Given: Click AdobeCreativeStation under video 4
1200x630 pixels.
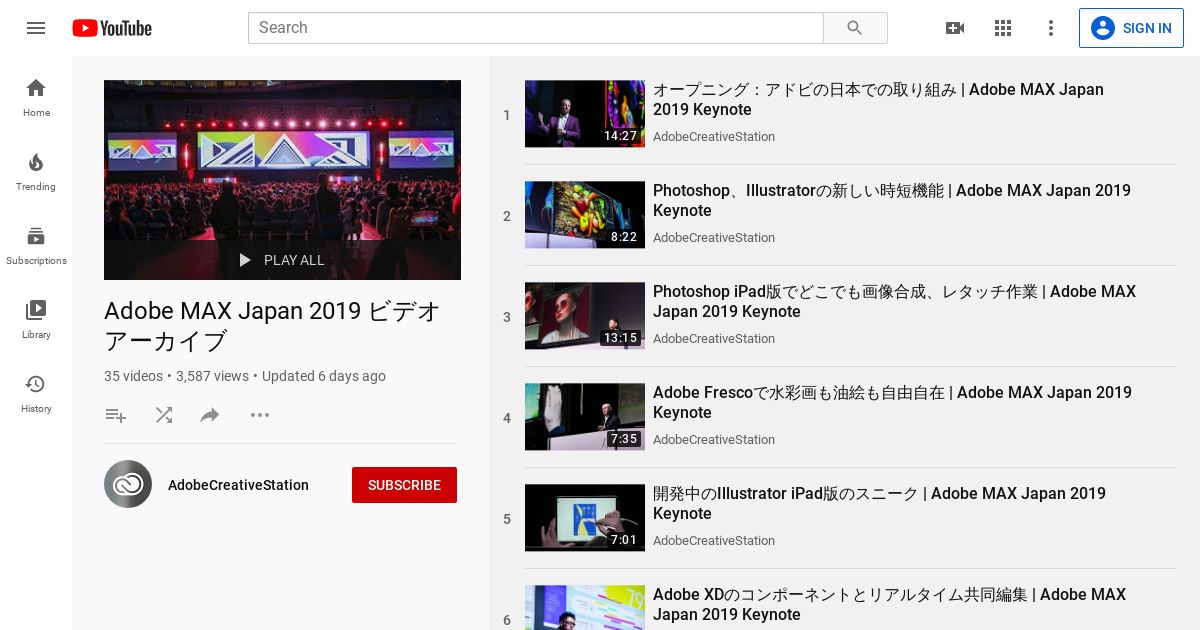Looking at the screenshot, I should coord(714,439).
